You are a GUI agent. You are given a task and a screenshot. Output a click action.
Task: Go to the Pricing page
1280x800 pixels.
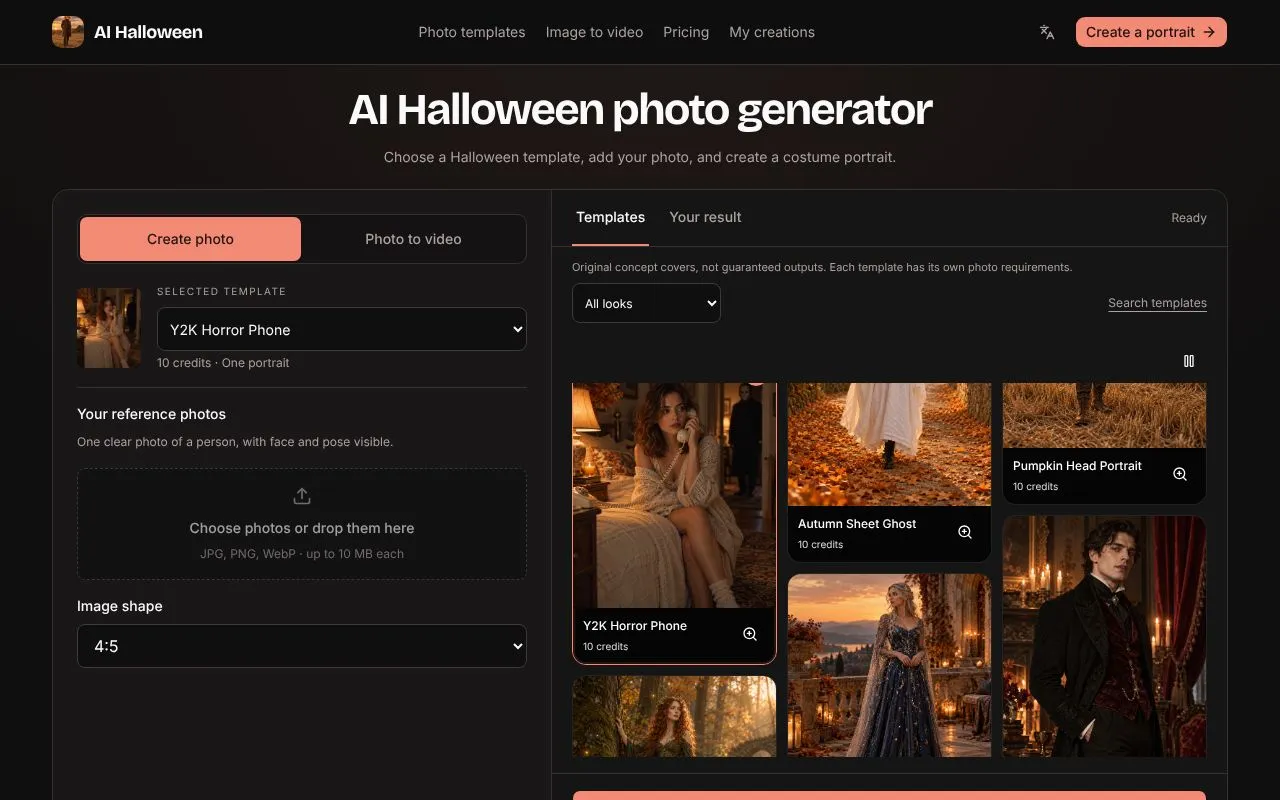coord(686,32)
